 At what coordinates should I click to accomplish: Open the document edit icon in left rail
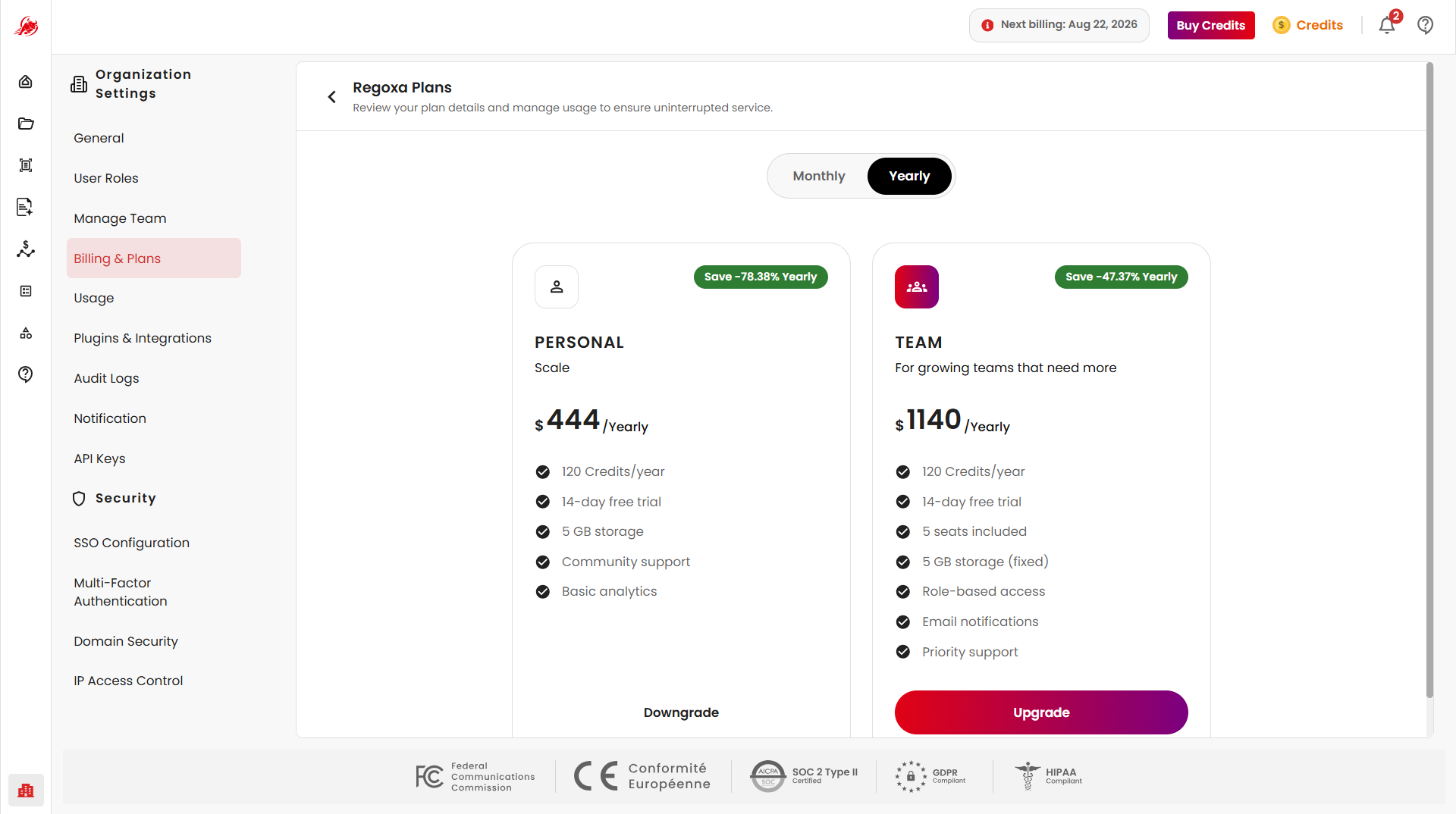tap(26, 207)
